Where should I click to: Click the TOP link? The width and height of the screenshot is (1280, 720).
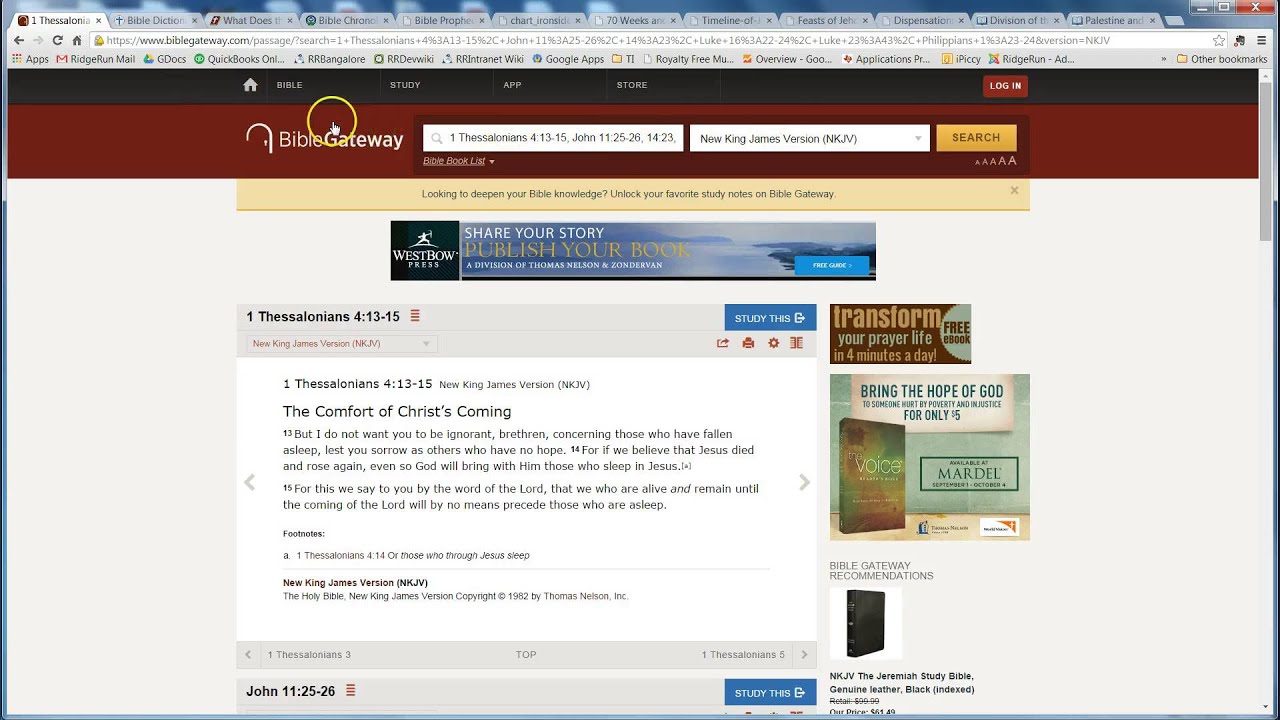(x=526, y=655)
